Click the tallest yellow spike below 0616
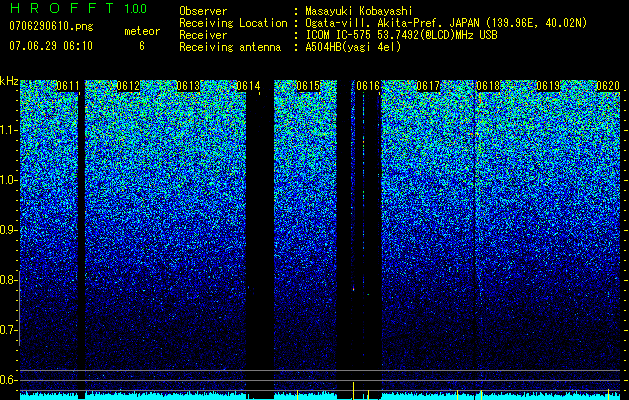 pyautogui.click(x=353, y=391)
